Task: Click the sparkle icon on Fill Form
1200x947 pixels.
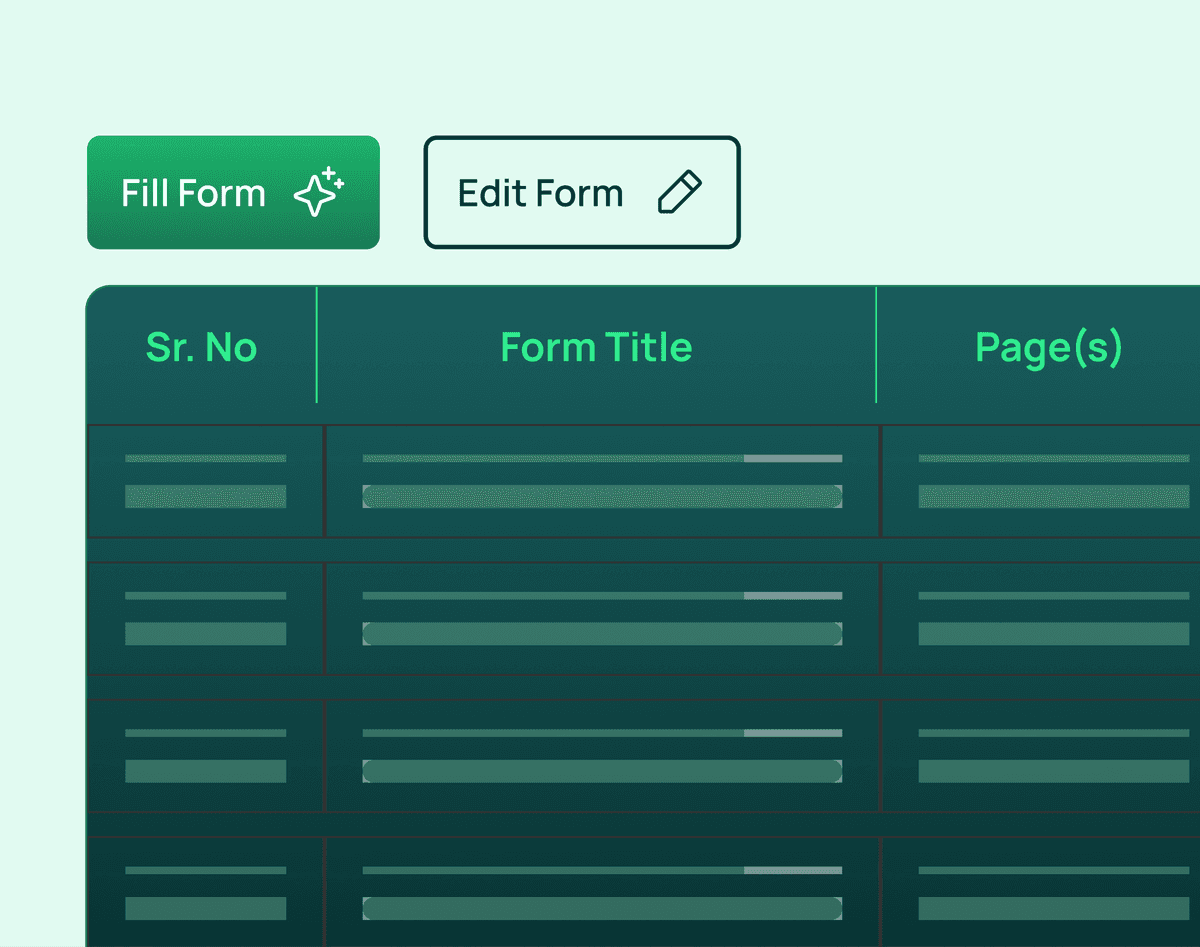Action: coord(319,192)
